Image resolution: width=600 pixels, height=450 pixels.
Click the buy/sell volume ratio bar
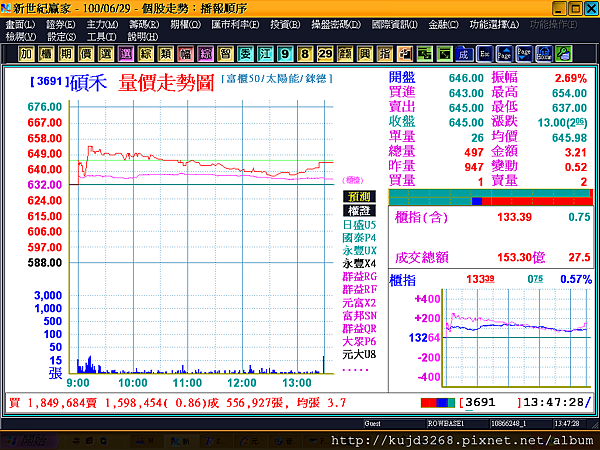tap(491, 197)
